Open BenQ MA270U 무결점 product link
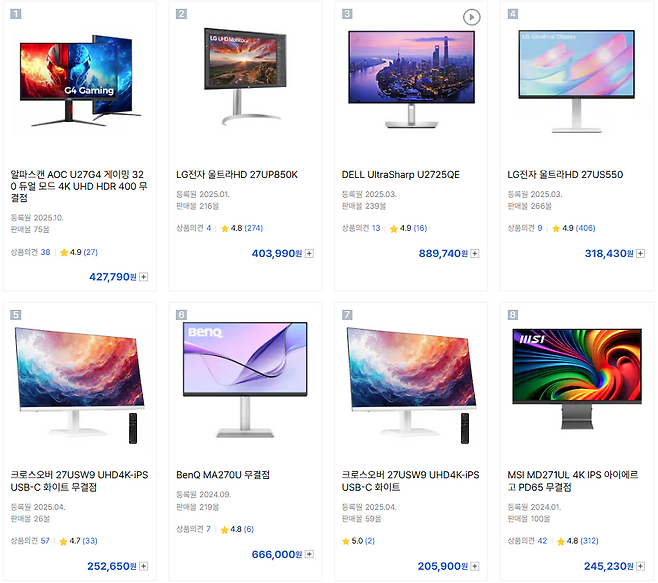Viewport: 658px width, 583px height. click(x=223, y=475)
